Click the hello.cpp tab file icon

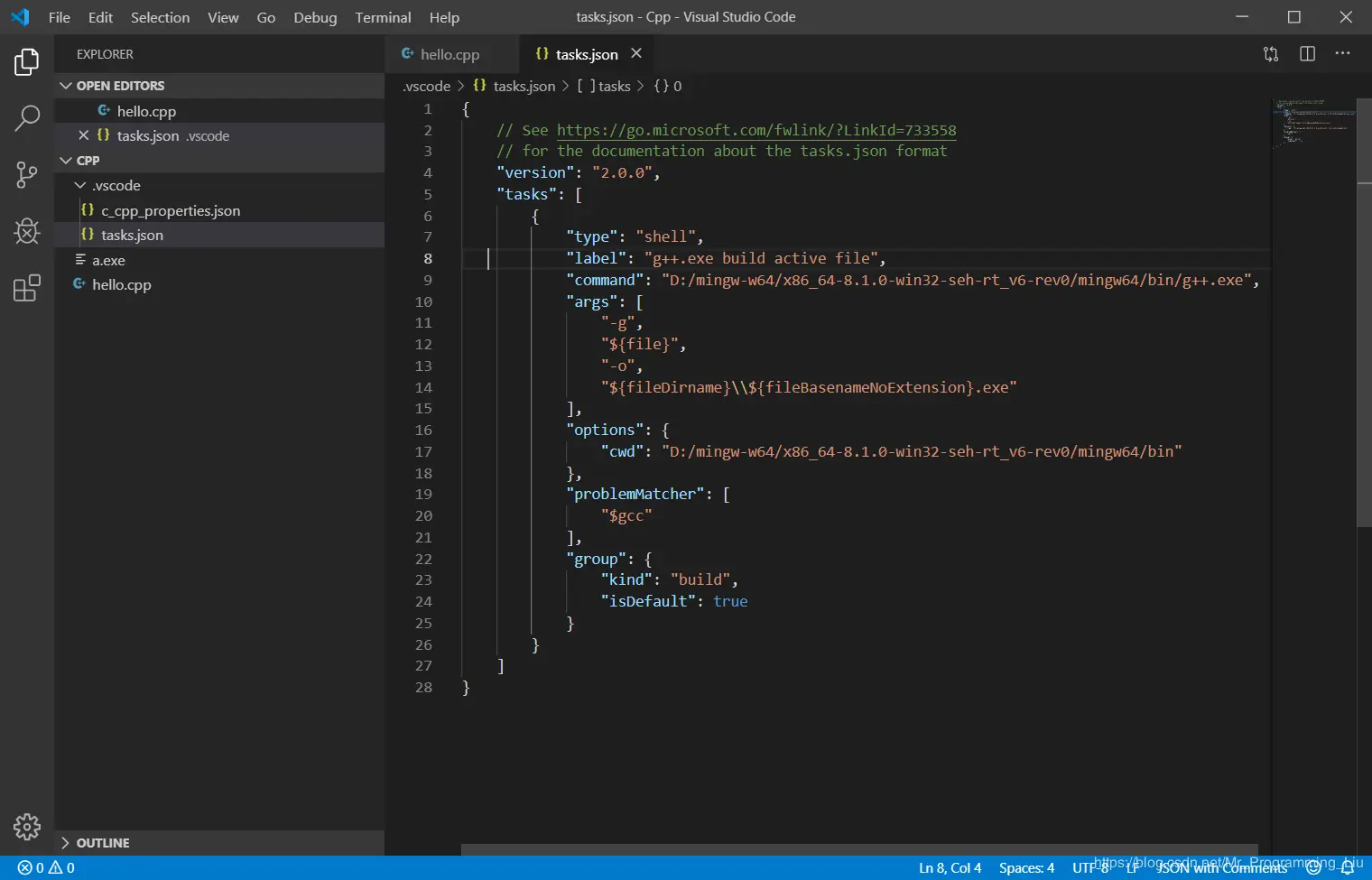coord(408,54)
